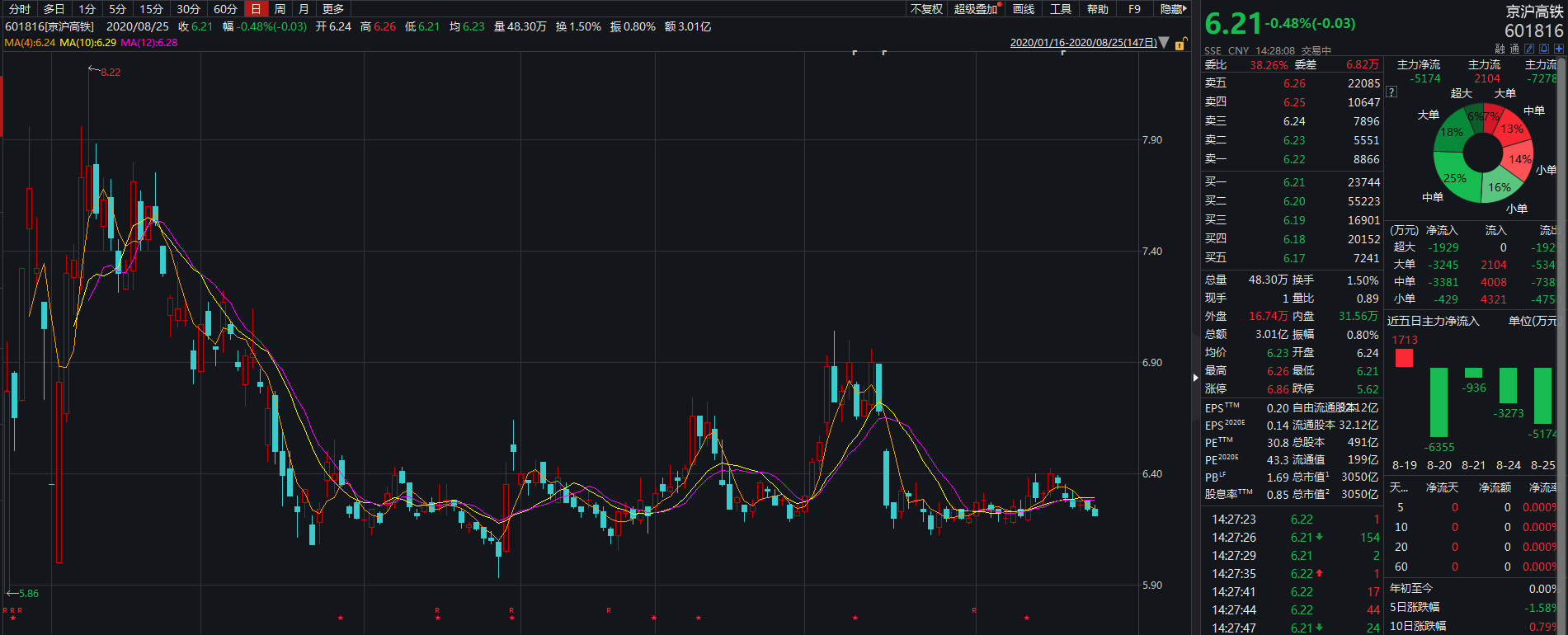Viewport: 1568px width, 635px height.
Task: Expand the 更多 periods menu
Action: 333,9
